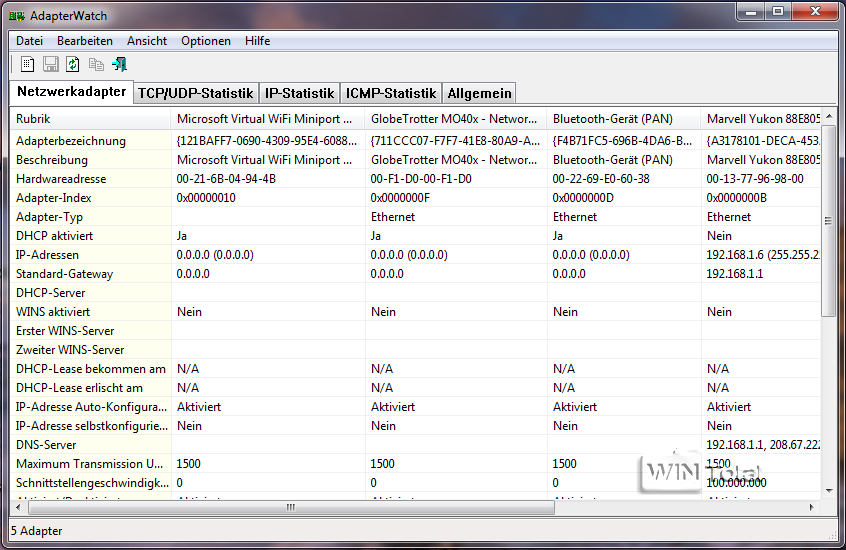Click hardware address 00-21-6B-04-94-4B
This screenshot has width=846, height=550.
coord(226,179)
